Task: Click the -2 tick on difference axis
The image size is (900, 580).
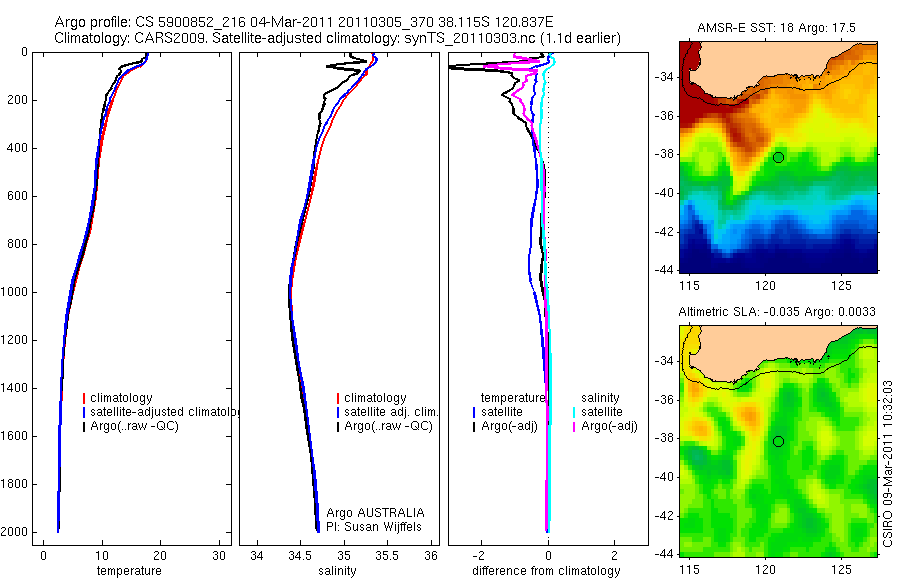Action: [x=480, y=556]
